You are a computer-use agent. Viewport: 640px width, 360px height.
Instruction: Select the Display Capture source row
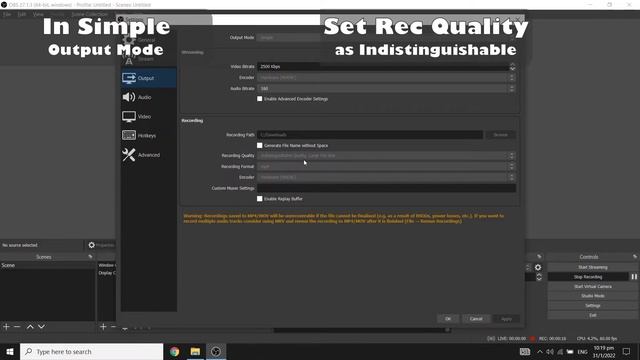[107, 273]
